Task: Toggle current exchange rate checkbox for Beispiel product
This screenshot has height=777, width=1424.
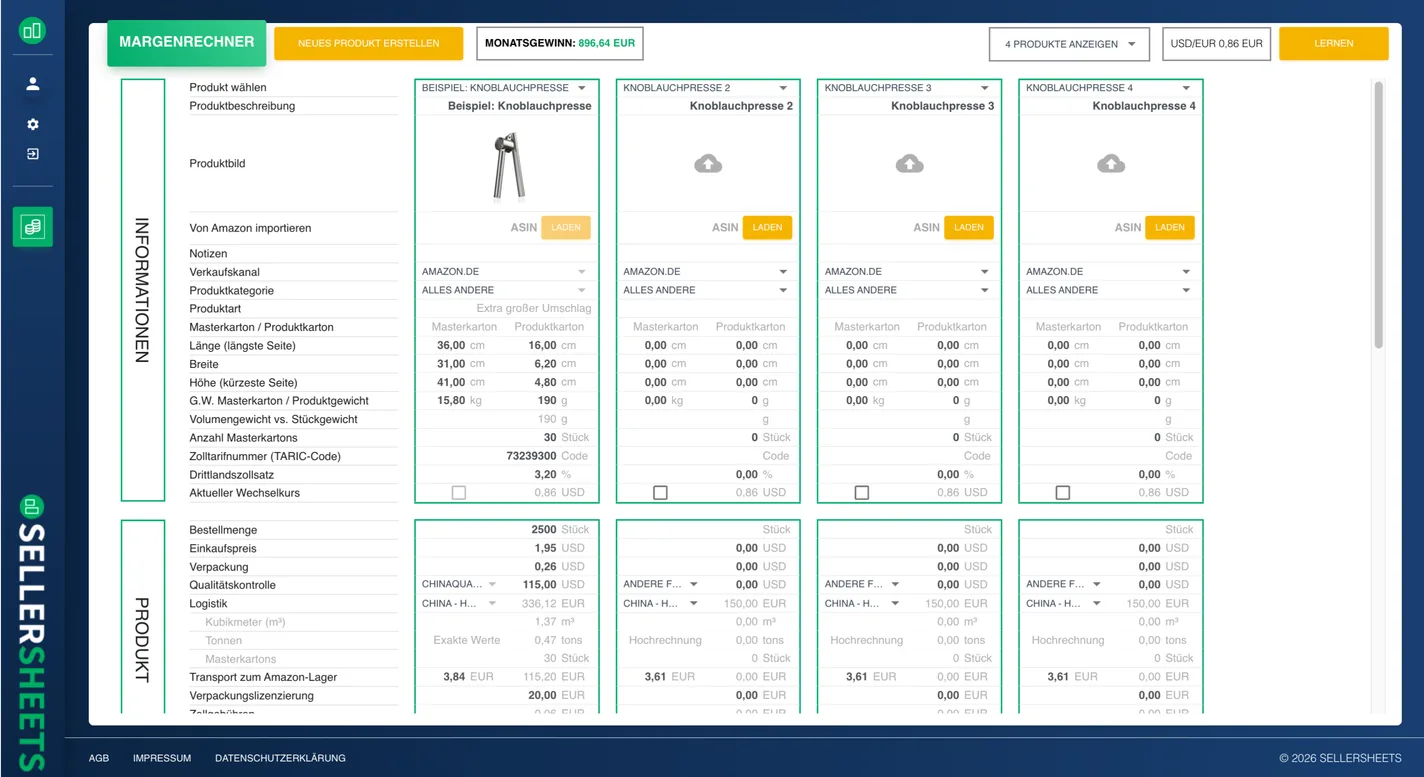Action: pyautogui.click(x=459, y=493)
